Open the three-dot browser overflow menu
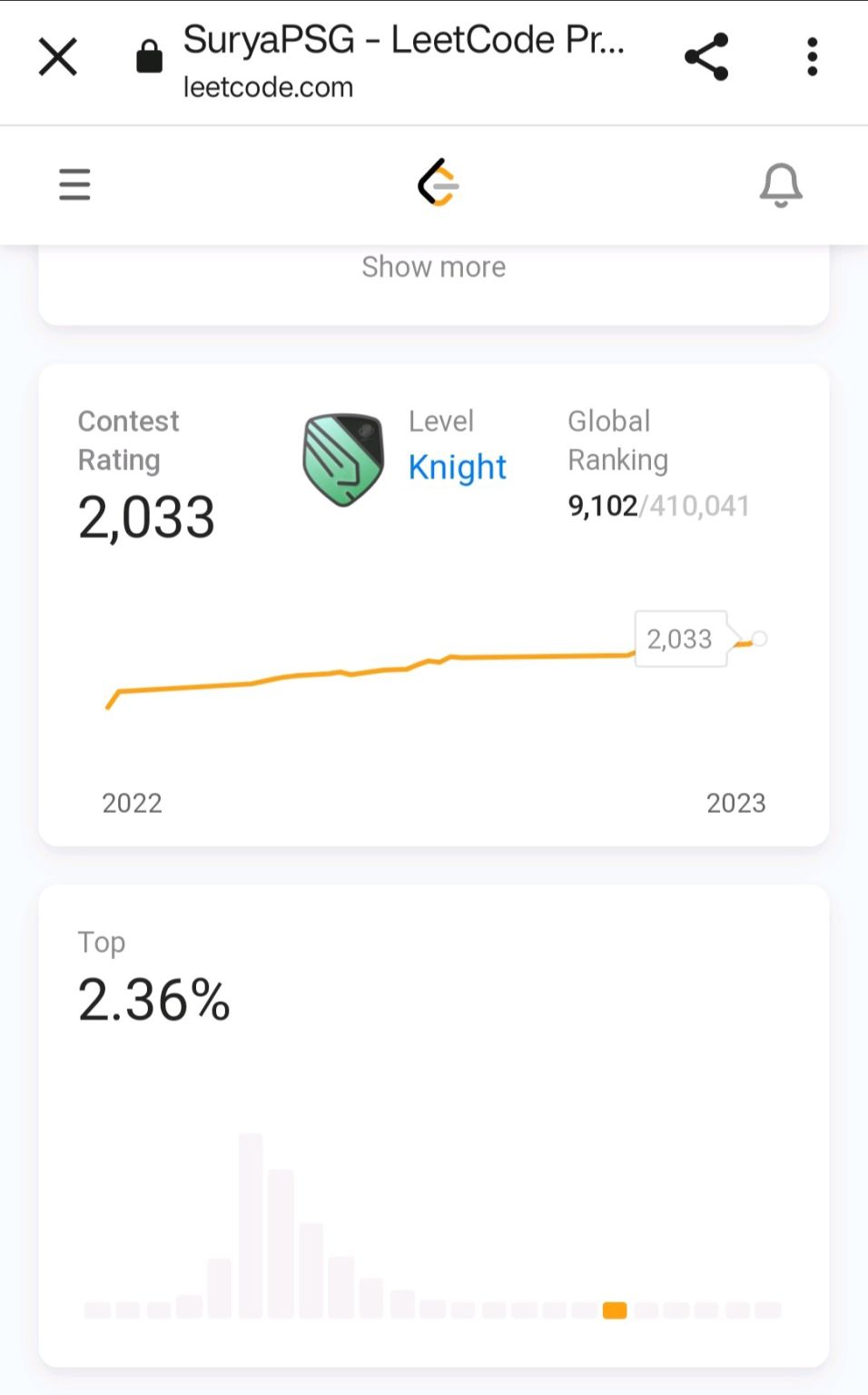This screenshot has width=868, height=1395. (x=812, y=57)
